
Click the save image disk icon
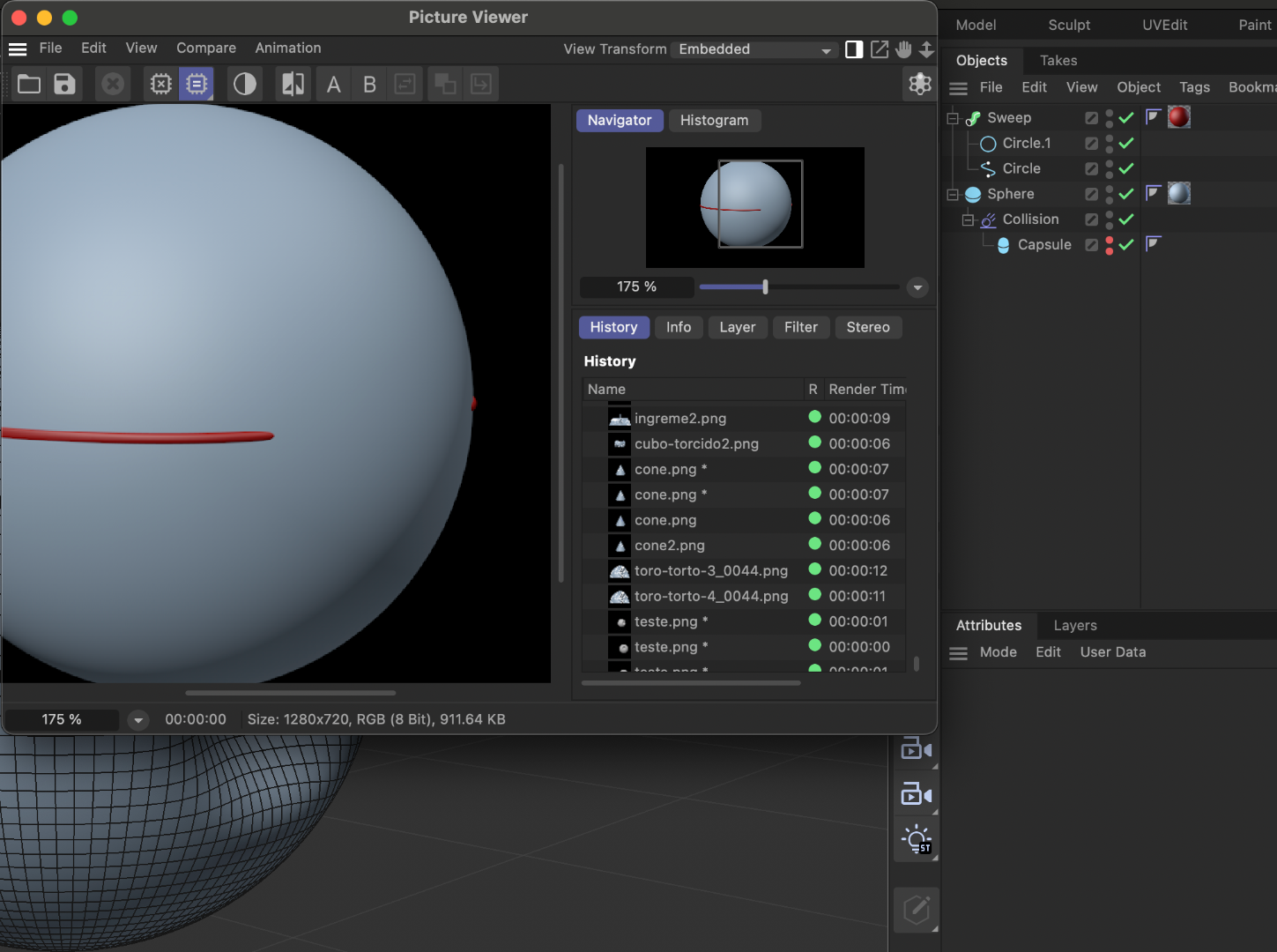point(64,84)
